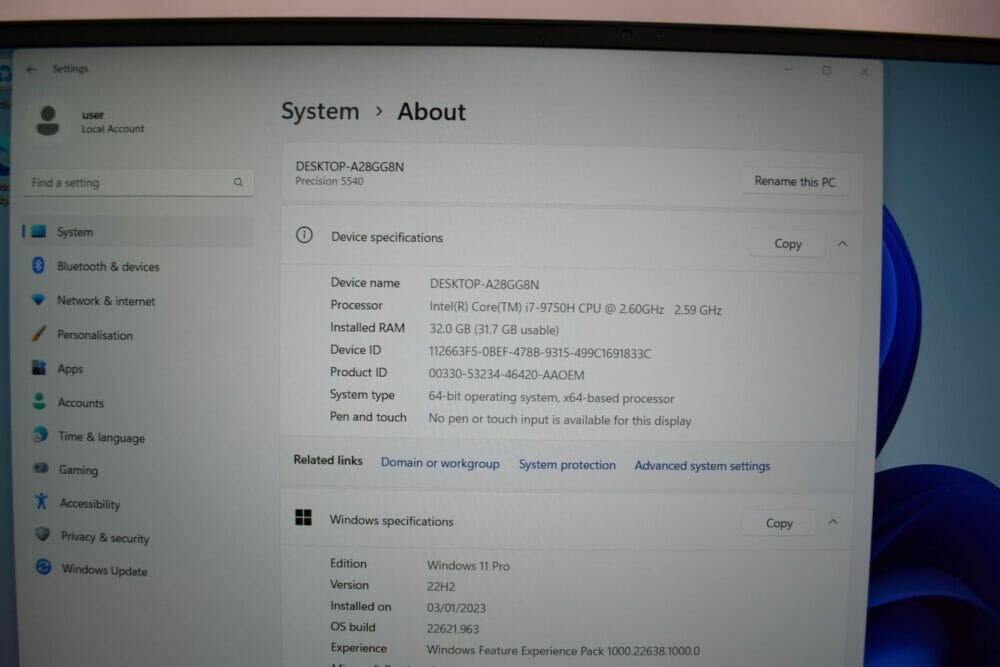
Task: Click the Windows Update sync icon
Action: coord(43,566)
